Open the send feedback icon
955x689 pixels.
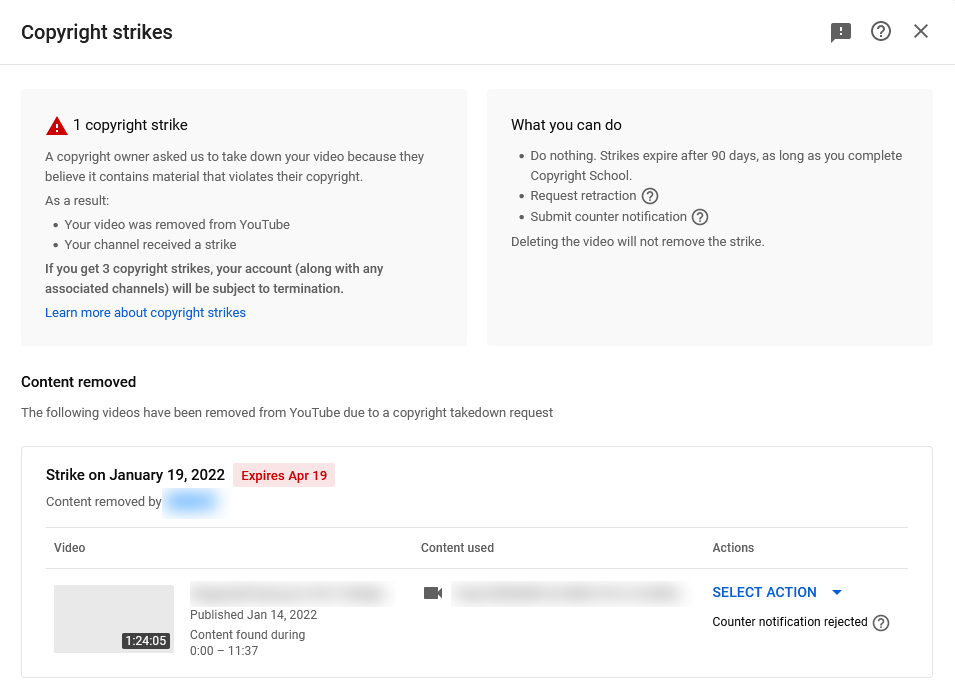[841, 32]
